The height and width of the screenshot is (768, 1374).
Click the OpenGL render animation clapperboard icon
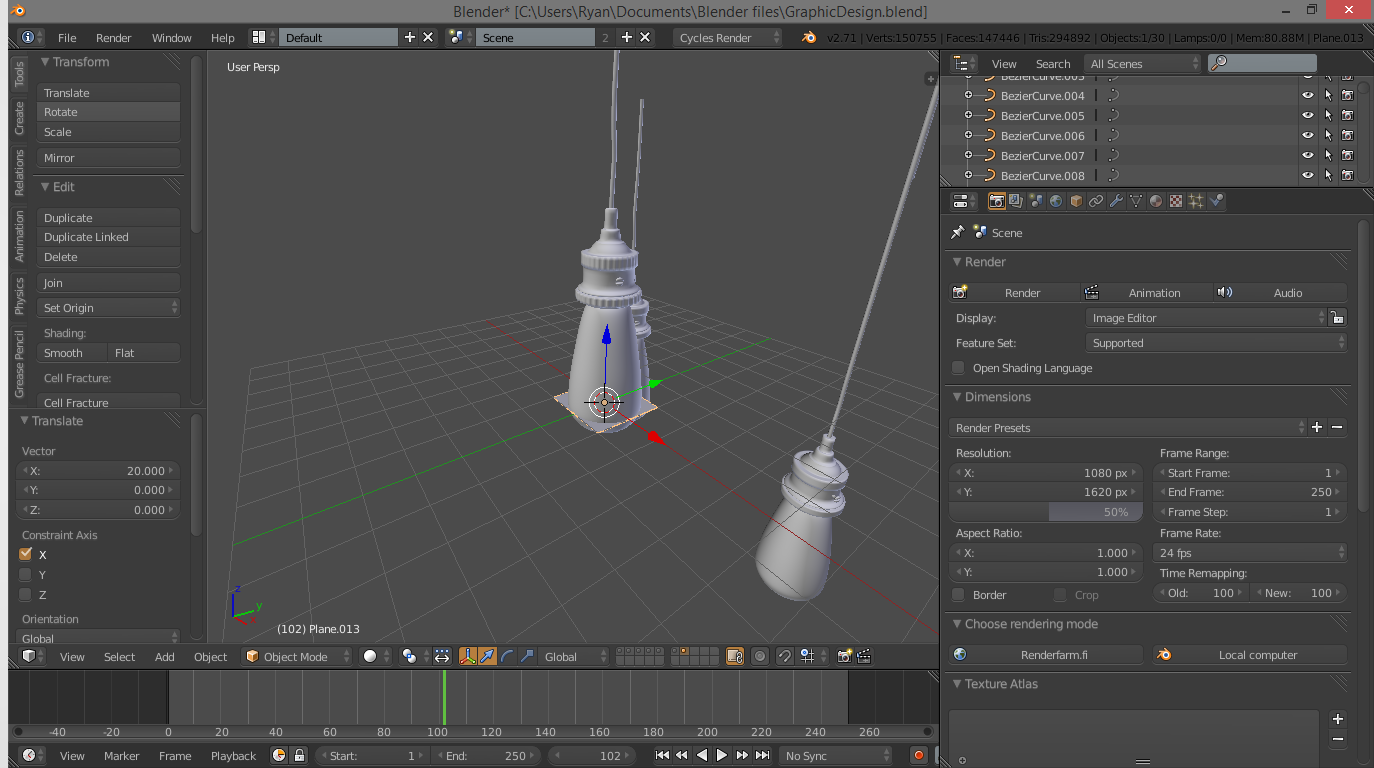pyautogui.click(x=864, y=656)
